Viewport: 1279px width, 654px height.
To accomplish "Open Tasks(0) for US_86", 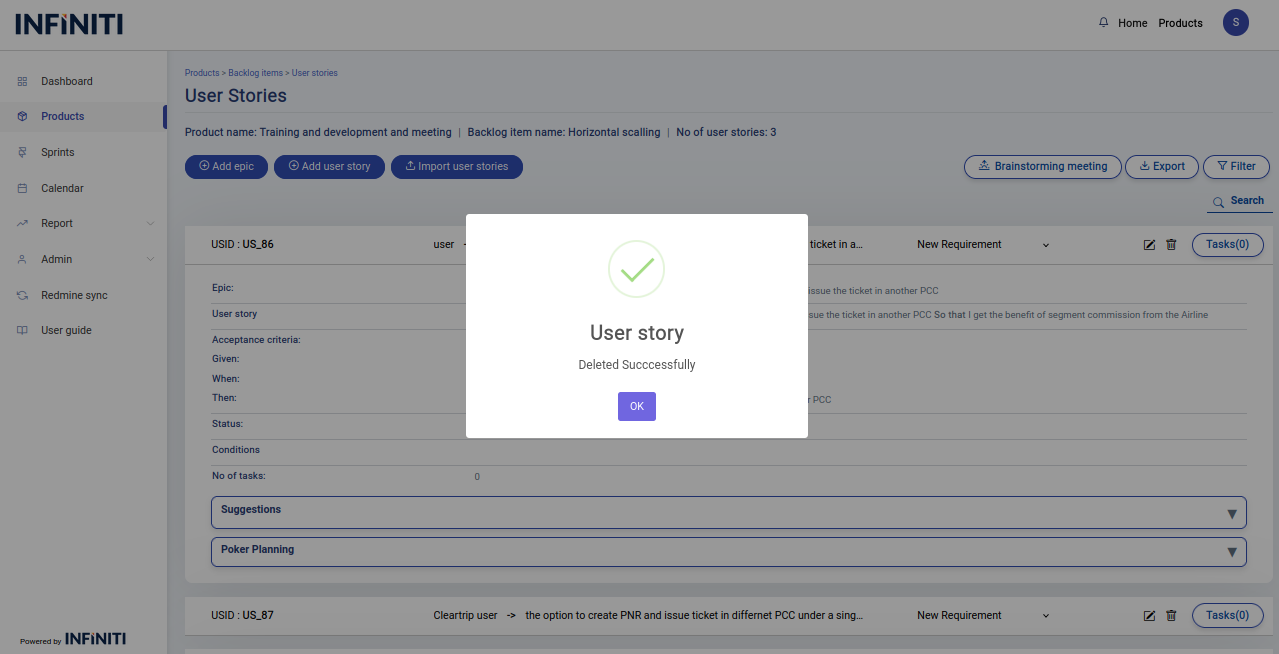I will coord(1227,245).
